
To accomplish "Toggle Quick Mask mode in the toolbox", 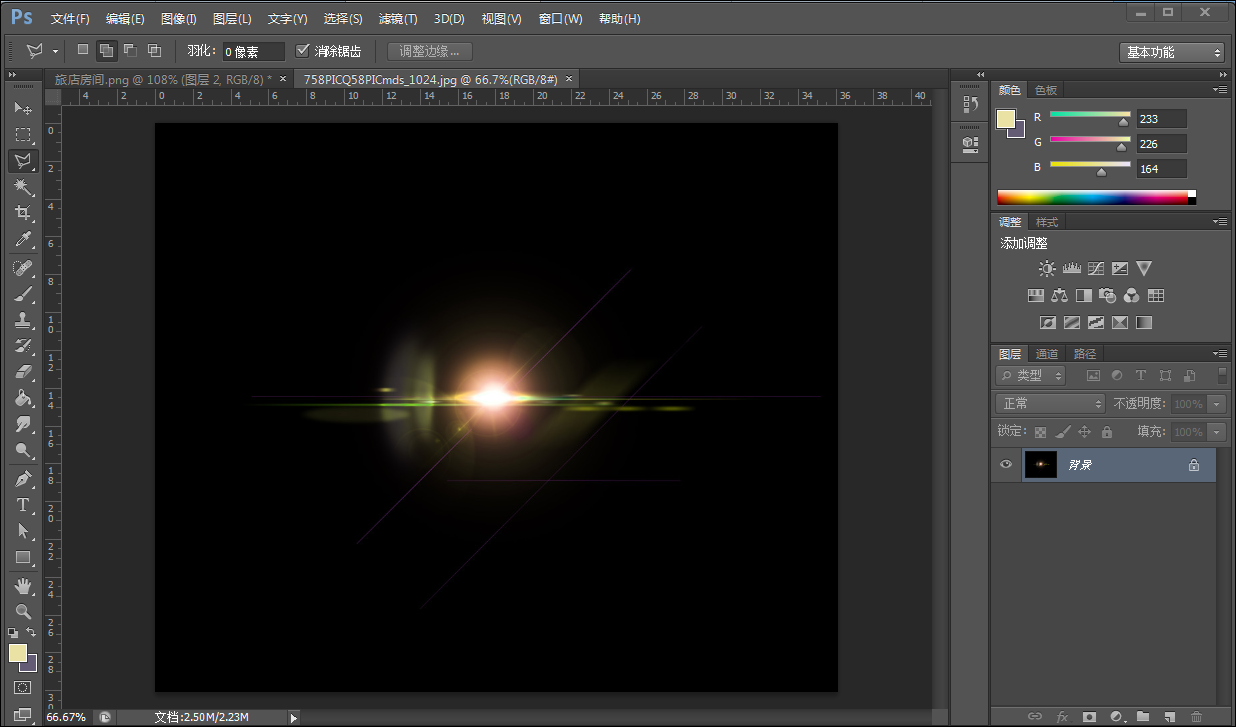I will 23,688.
